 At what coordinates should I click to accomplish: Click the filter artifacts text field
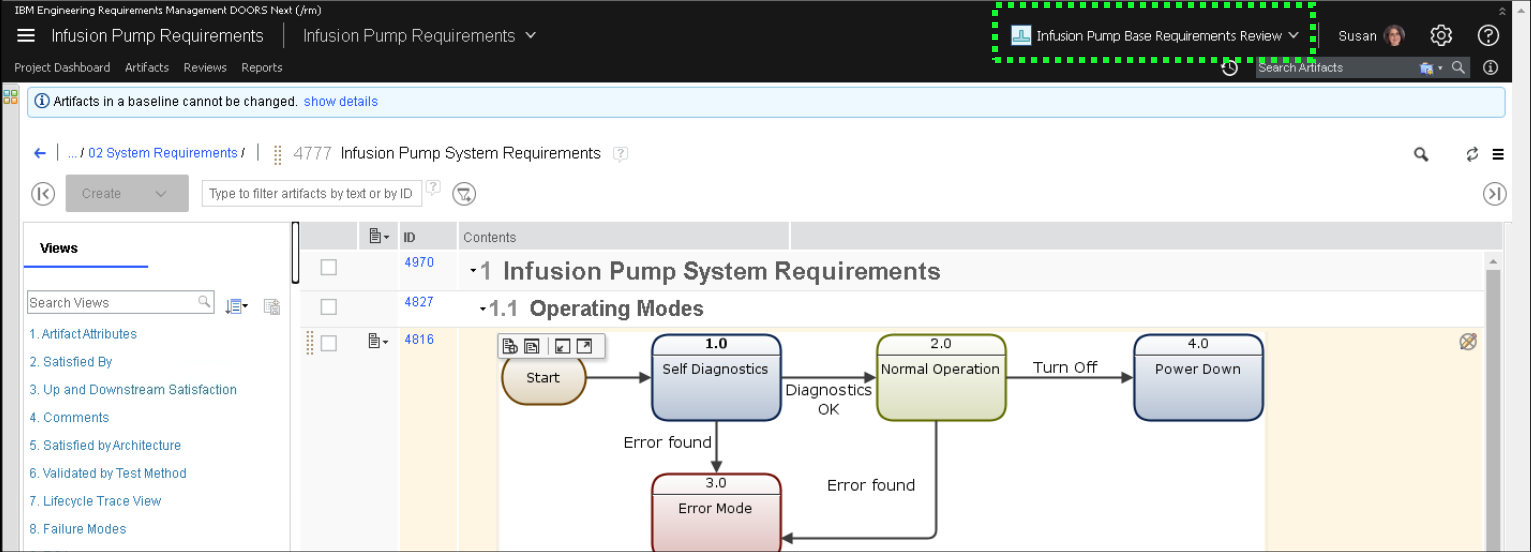311,194
